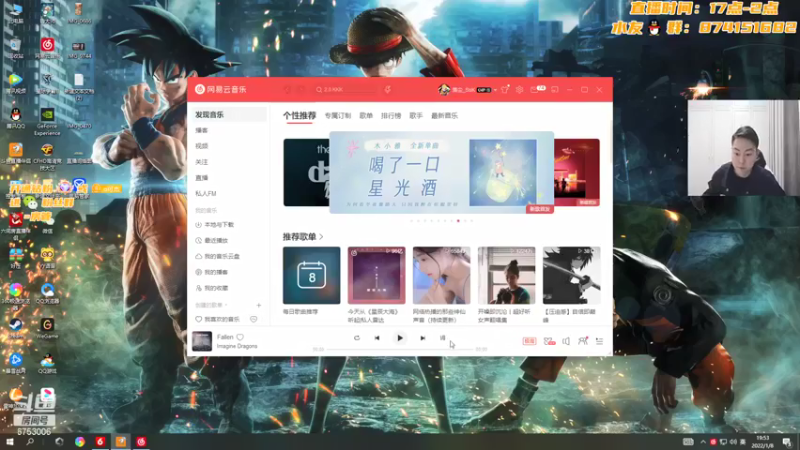Open 我的播客 in sidebar
The width and height of the screenshot is (800, 450).
[x=212, y=272]
